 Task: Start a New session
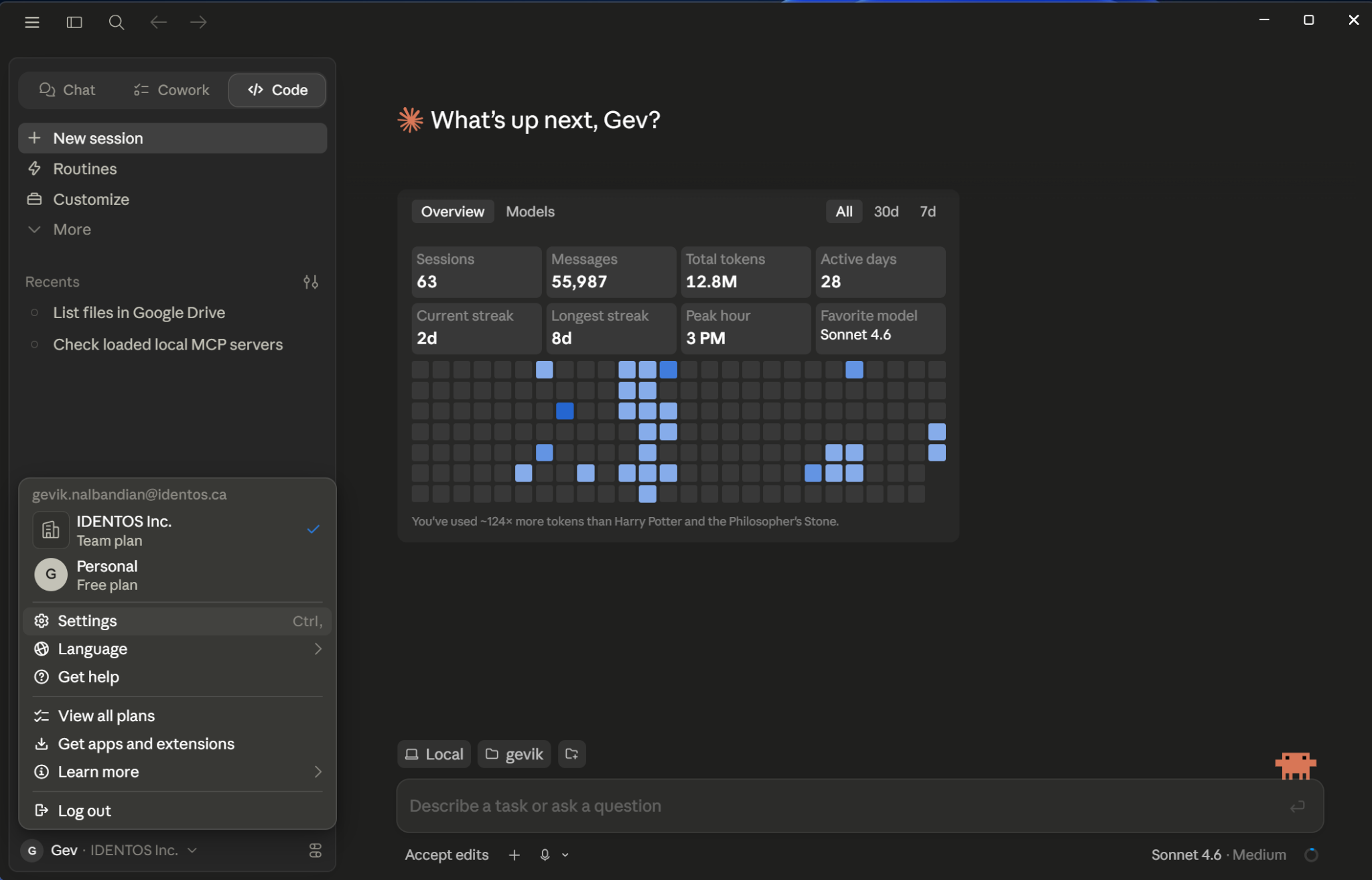pyautogui.click(x=173, y=138)
